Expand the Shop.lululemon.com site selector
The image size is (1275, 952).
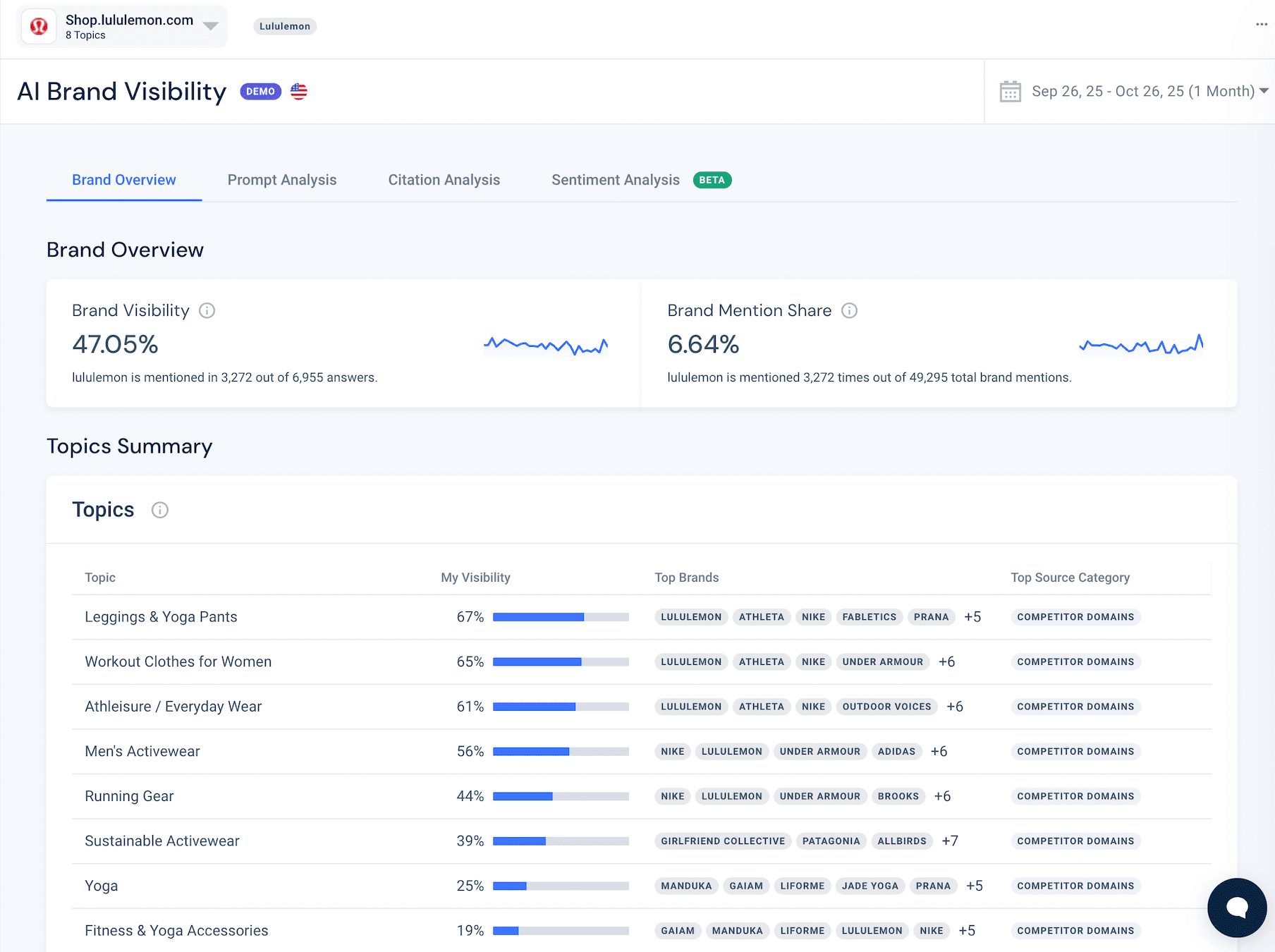(x=210, y=26)
